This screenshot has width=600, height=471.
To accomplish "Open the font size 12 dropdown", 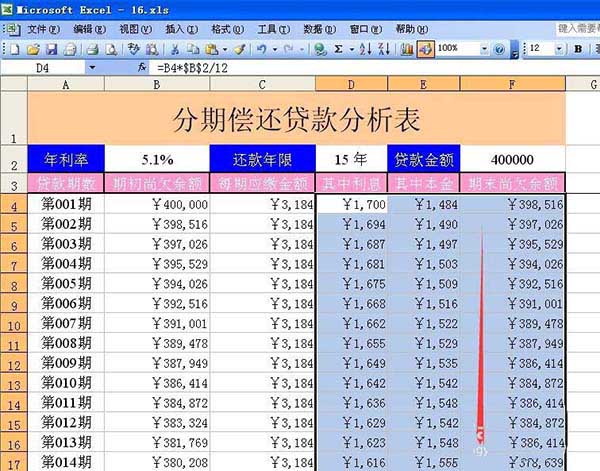I will click(559, 49).
